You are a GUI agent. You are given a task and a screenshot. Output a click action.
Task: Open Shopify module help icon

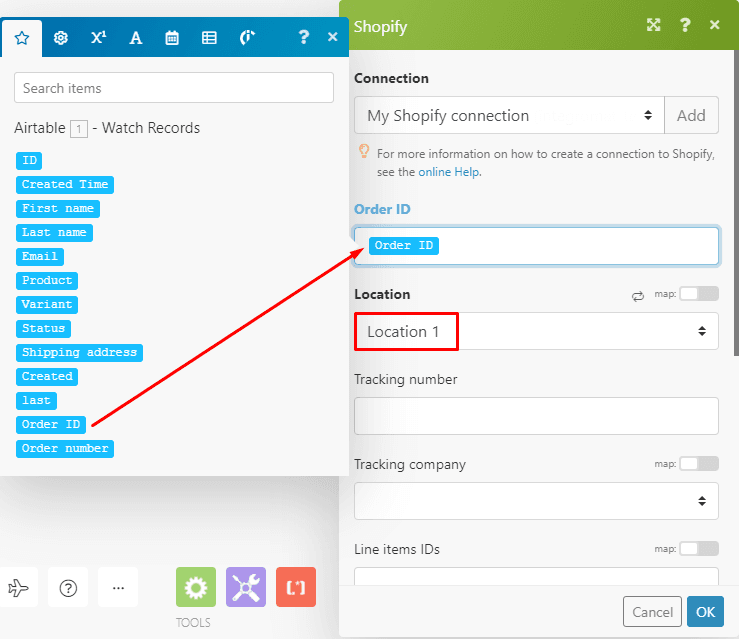coord(685,26)
